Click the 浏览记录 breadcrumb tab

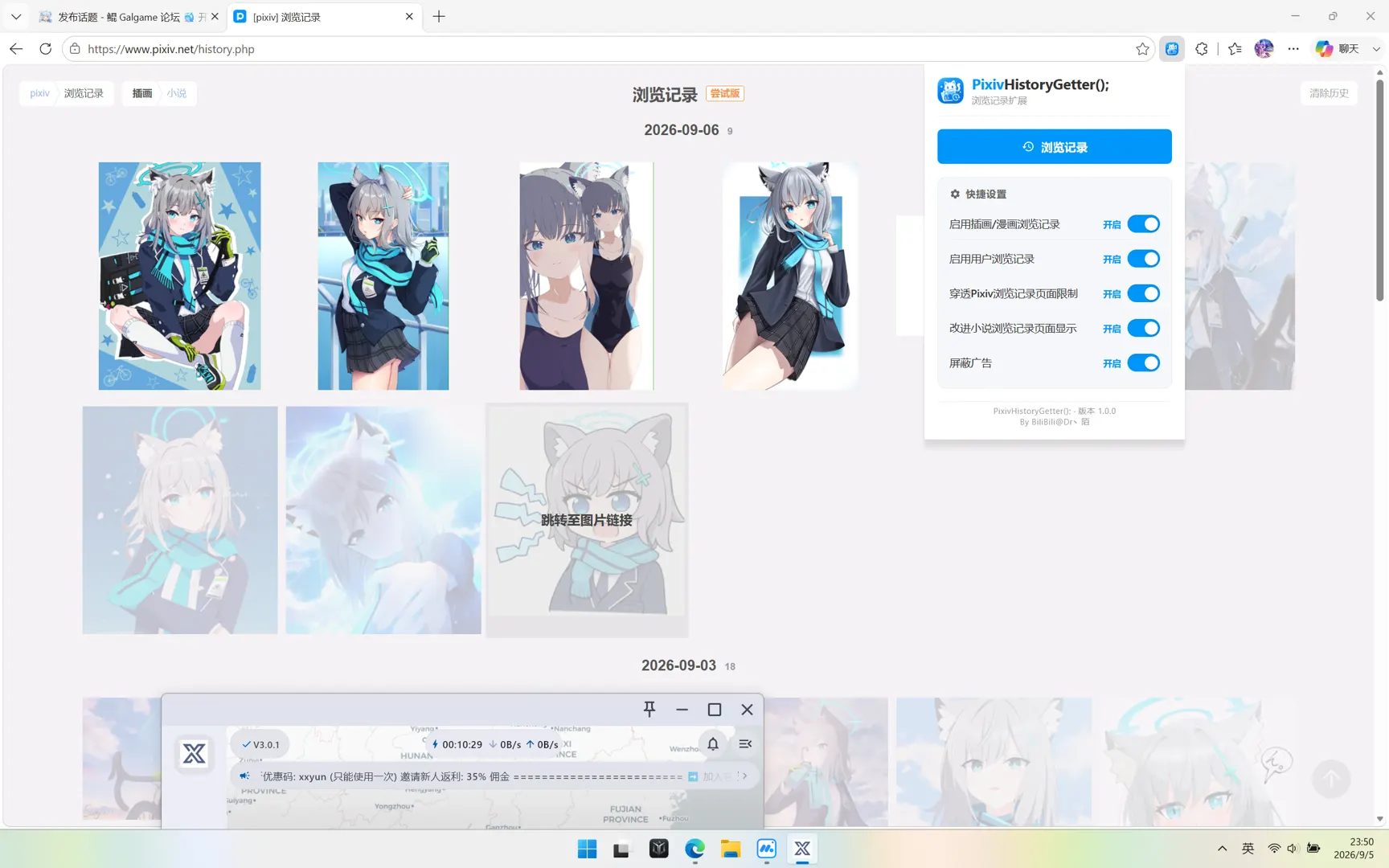(84, 93)
